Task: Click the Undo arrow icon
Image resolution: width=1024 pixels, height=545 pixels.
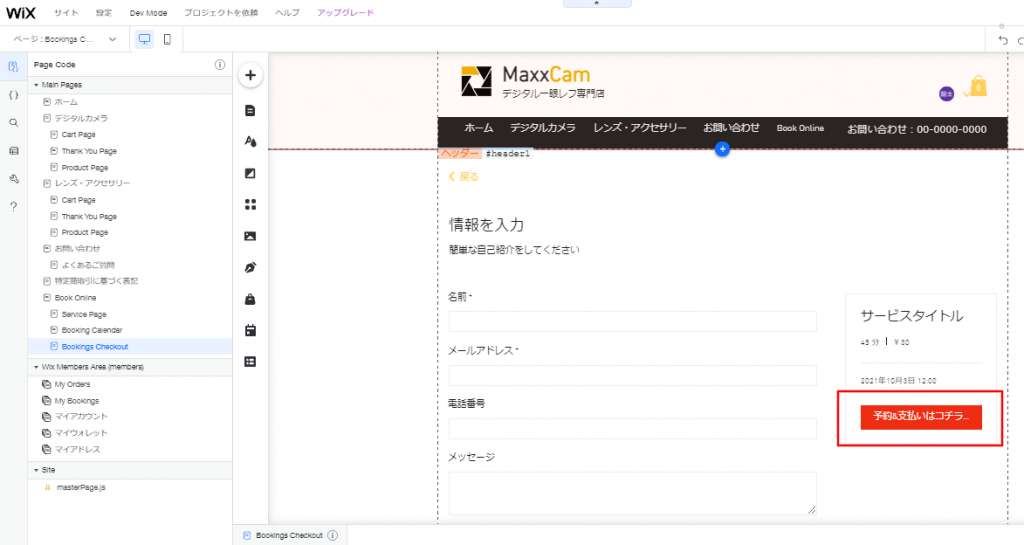Action: click(x=1003, y=40)
